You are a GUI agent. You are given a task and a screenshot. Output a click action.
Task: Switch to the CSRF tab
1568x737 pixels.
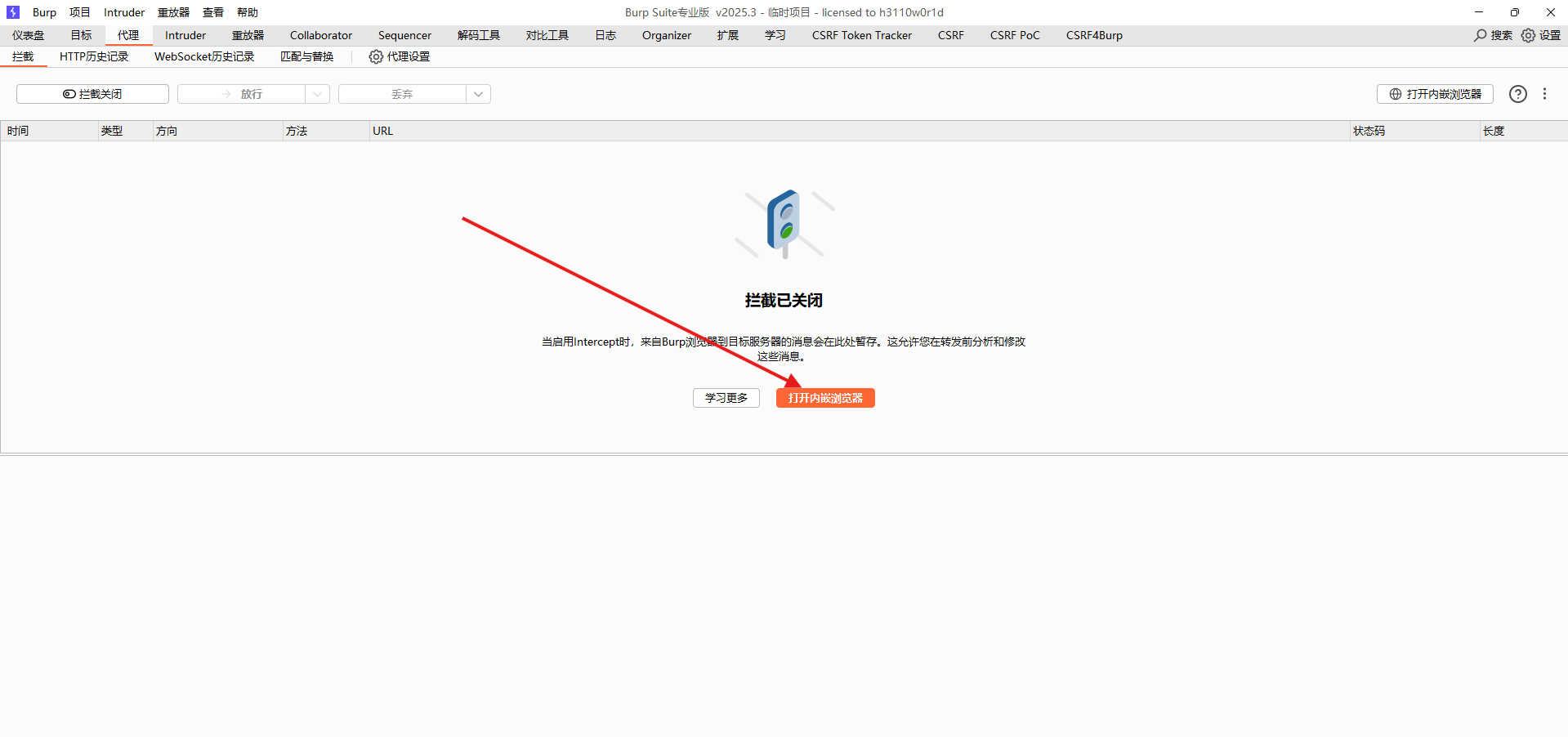[951, 35]
